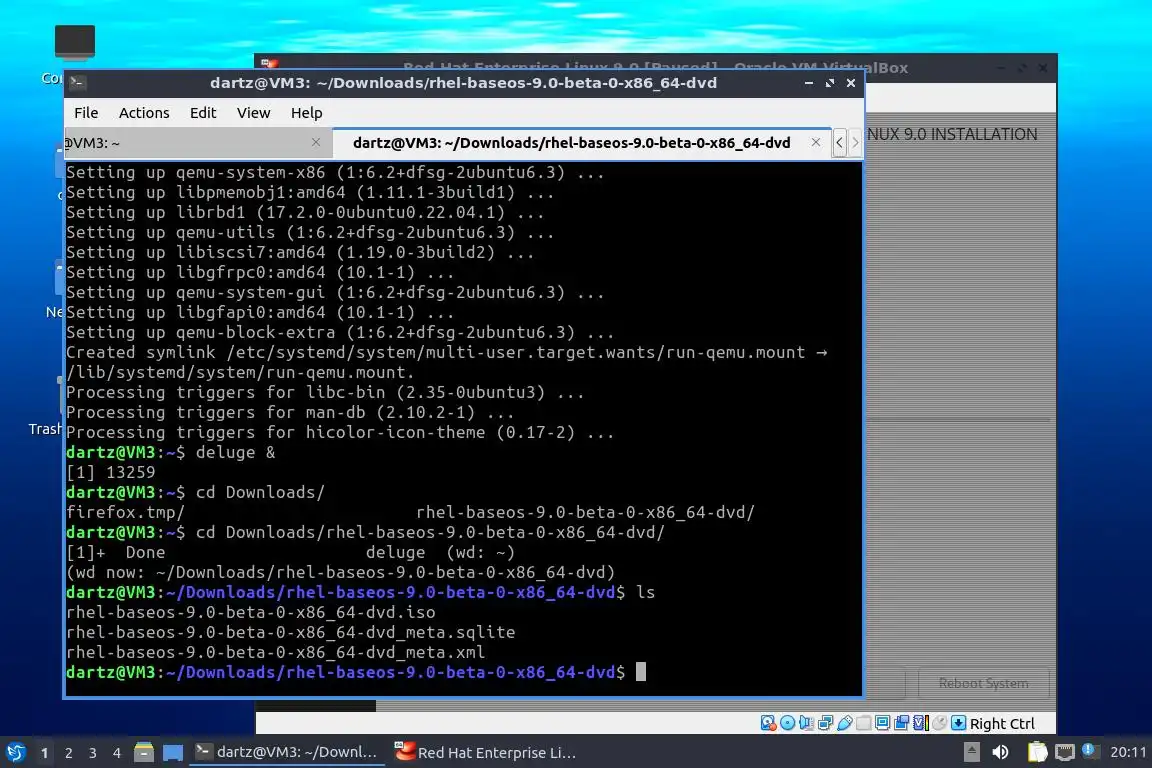Click the eject removable media tray icon

tap(971, 752)
